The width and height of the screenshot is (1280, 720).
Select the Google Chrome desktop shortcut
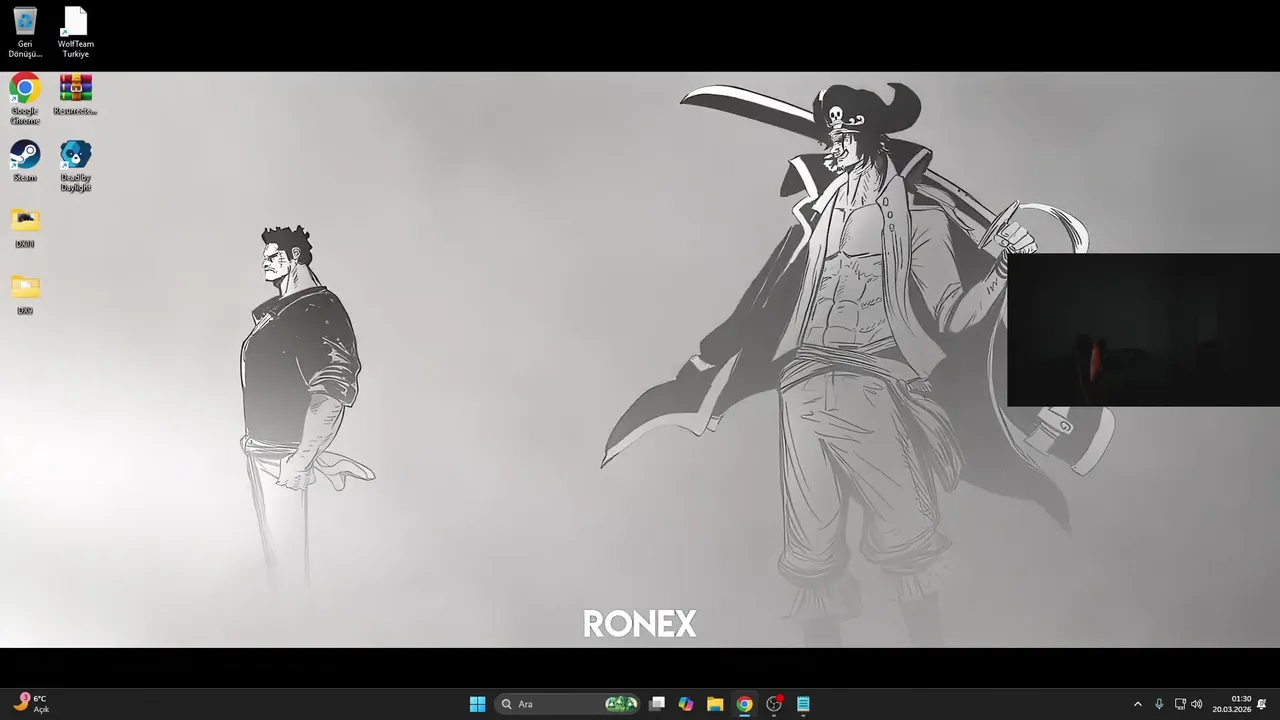[x=25, y=99]
